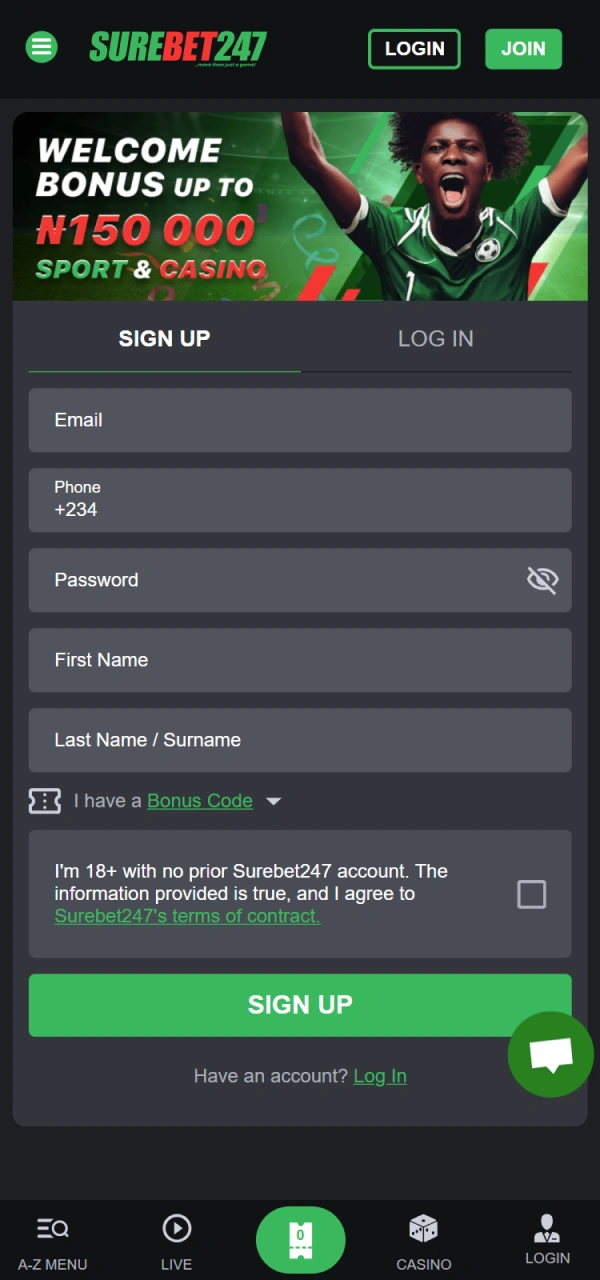Open the live chat bubble
The width and height of the screenshot is (600, 1280).
(x=550, y=1053)
